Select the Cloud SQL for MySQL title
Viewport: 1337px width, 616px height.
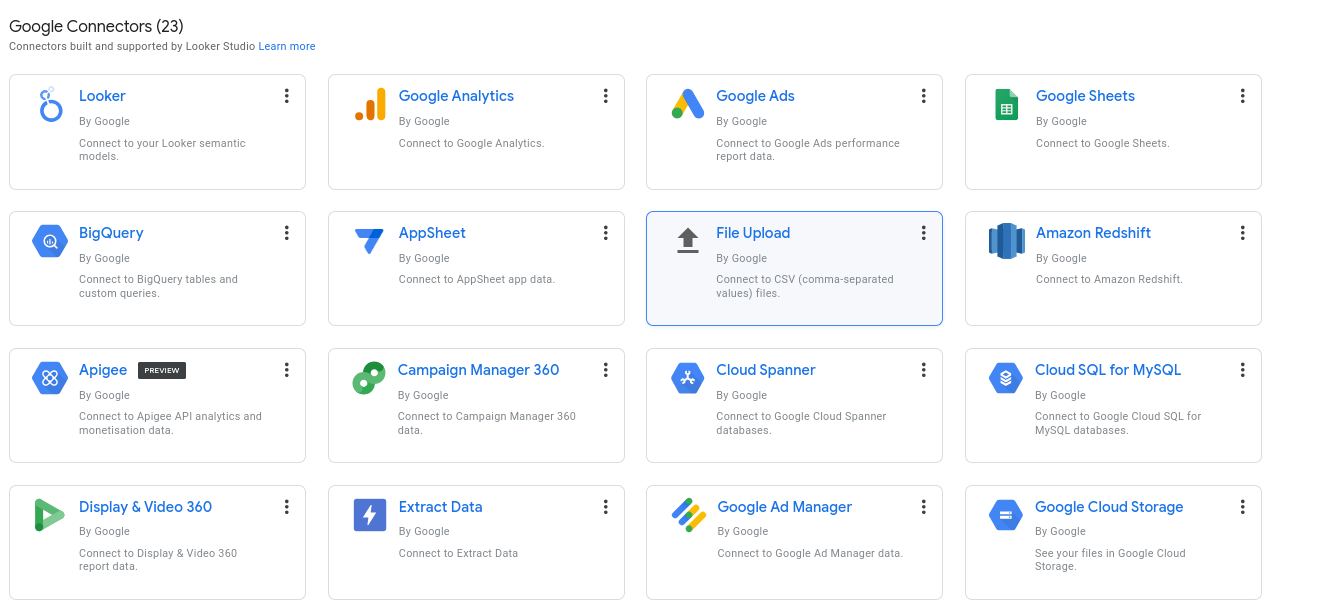point(1107,370)
